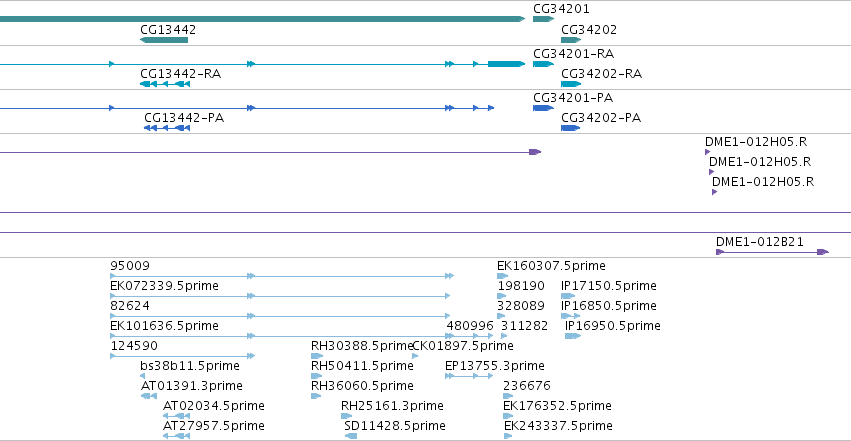Screen dimensions: 851x441
Task: Select the EK176352.5prime EST label
Action: (x=557, y=406)
